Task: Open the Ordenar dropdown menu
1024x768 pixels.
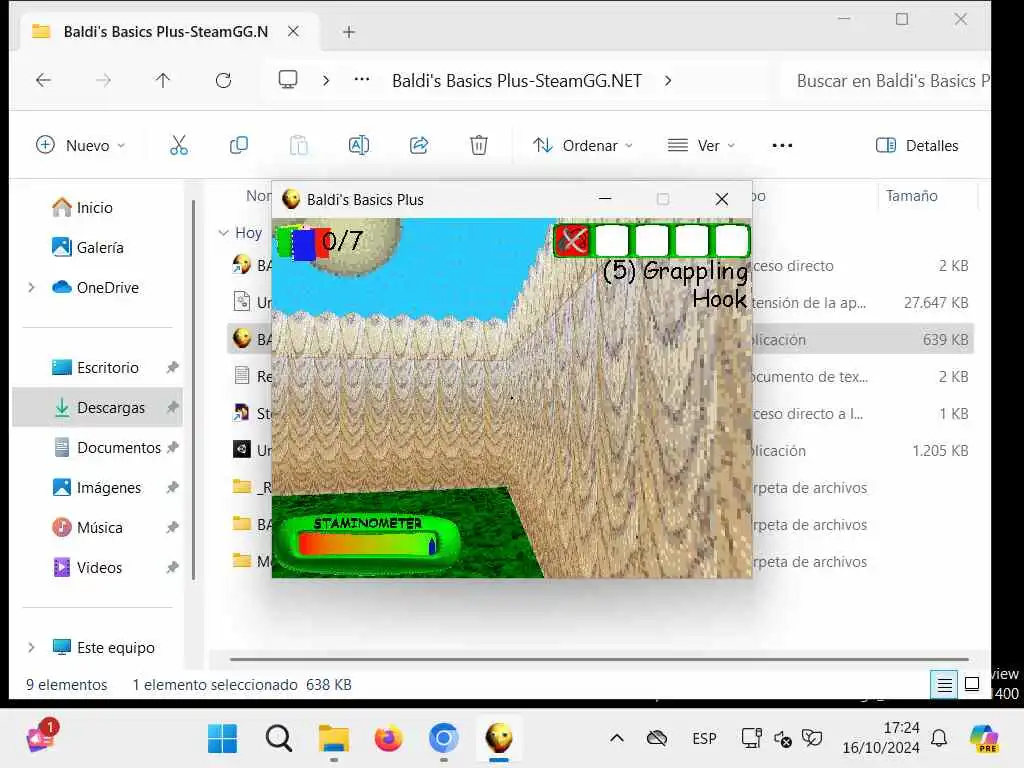Action: click(583, 145)
